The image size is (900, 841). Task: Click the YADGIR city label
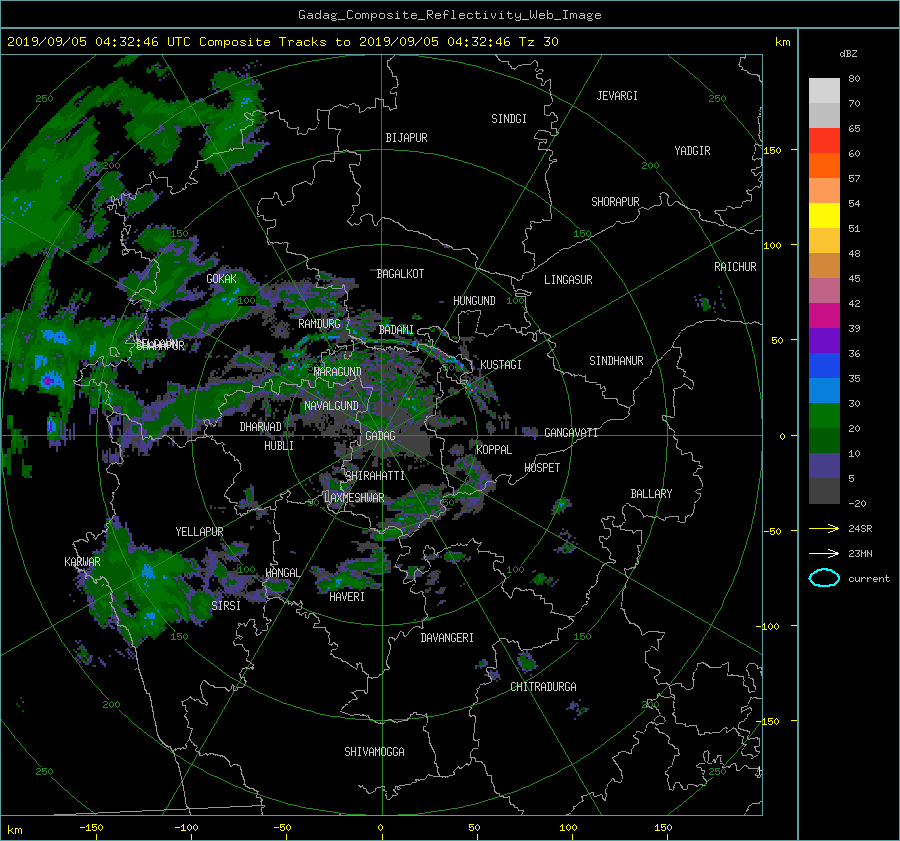(x=692, y=151)
